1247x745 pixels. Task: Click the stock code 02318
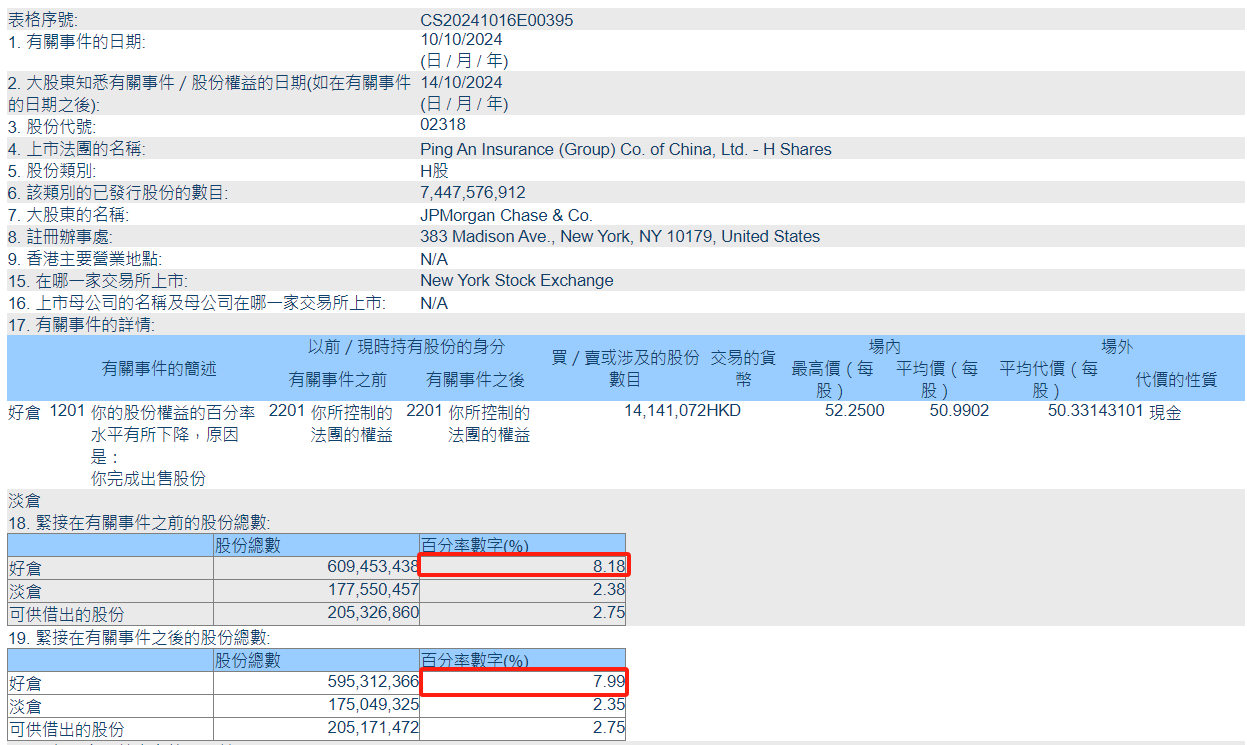(x=442, y=125)
